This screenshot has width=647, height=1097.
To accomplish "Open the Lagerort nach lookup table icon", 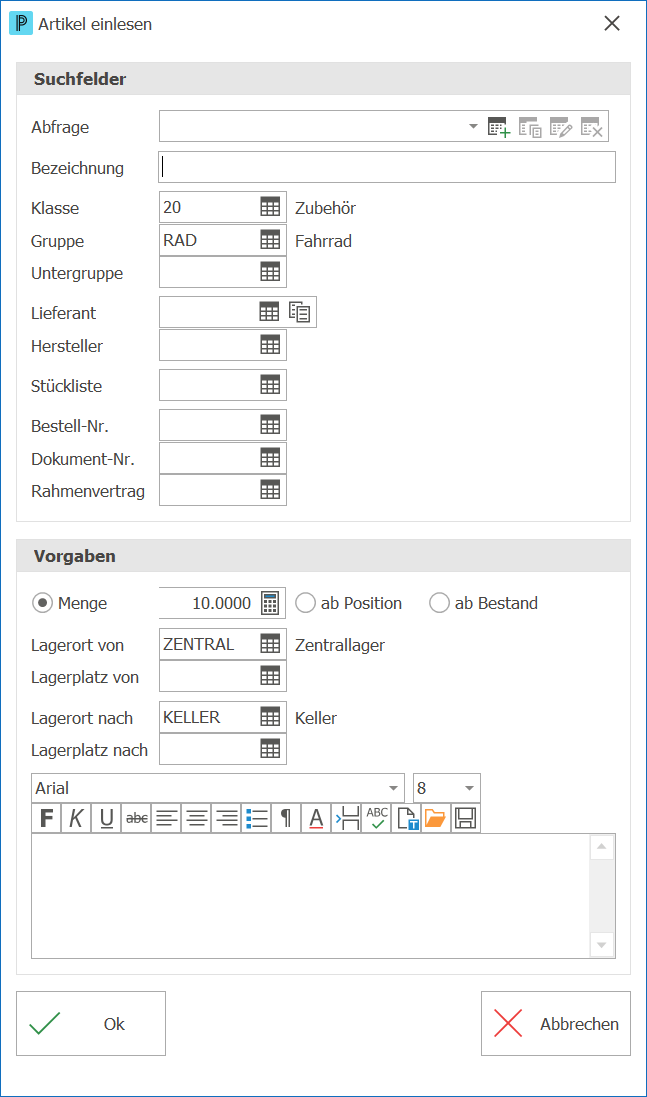I will 270,716.
